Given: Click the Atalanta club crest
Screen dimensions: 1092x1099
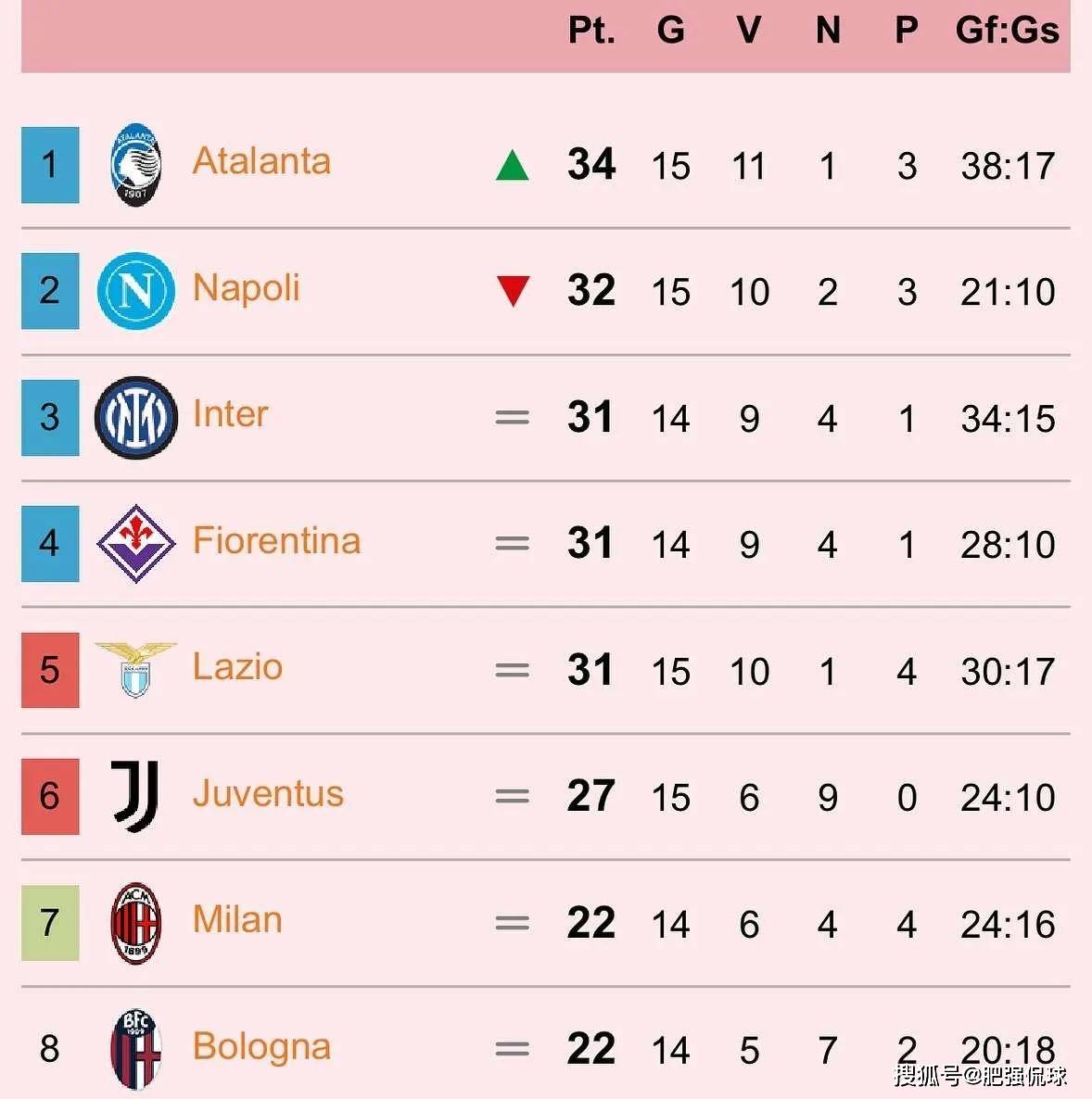Looking at the screenshot, I should (136, 165).
